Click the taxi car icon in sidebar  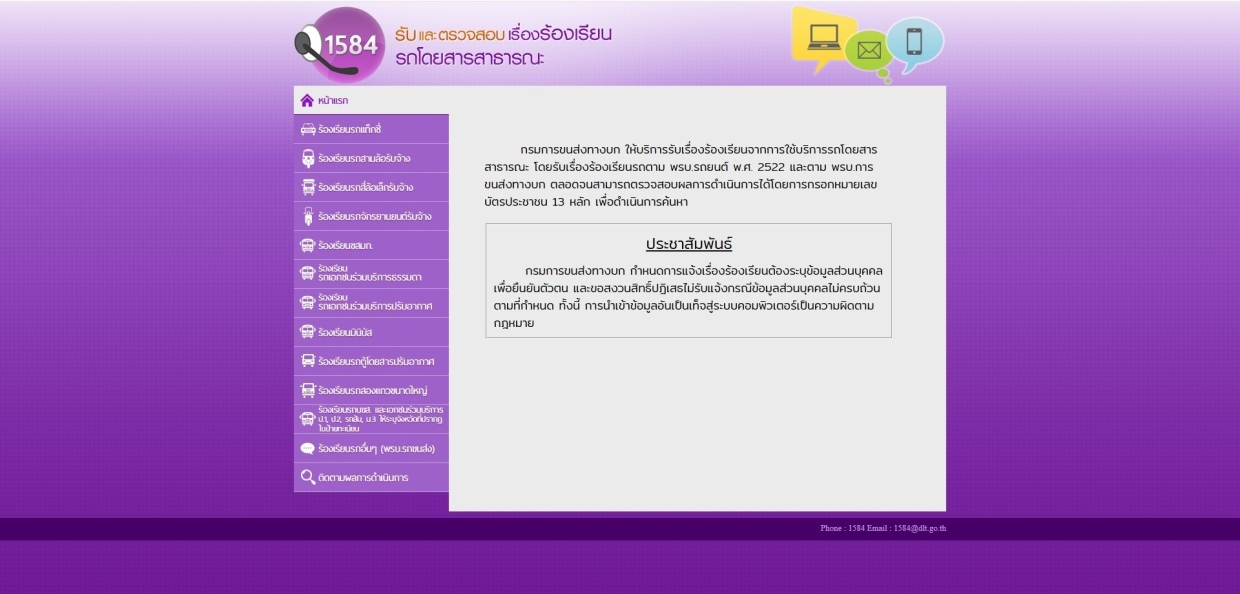point(308,129)
